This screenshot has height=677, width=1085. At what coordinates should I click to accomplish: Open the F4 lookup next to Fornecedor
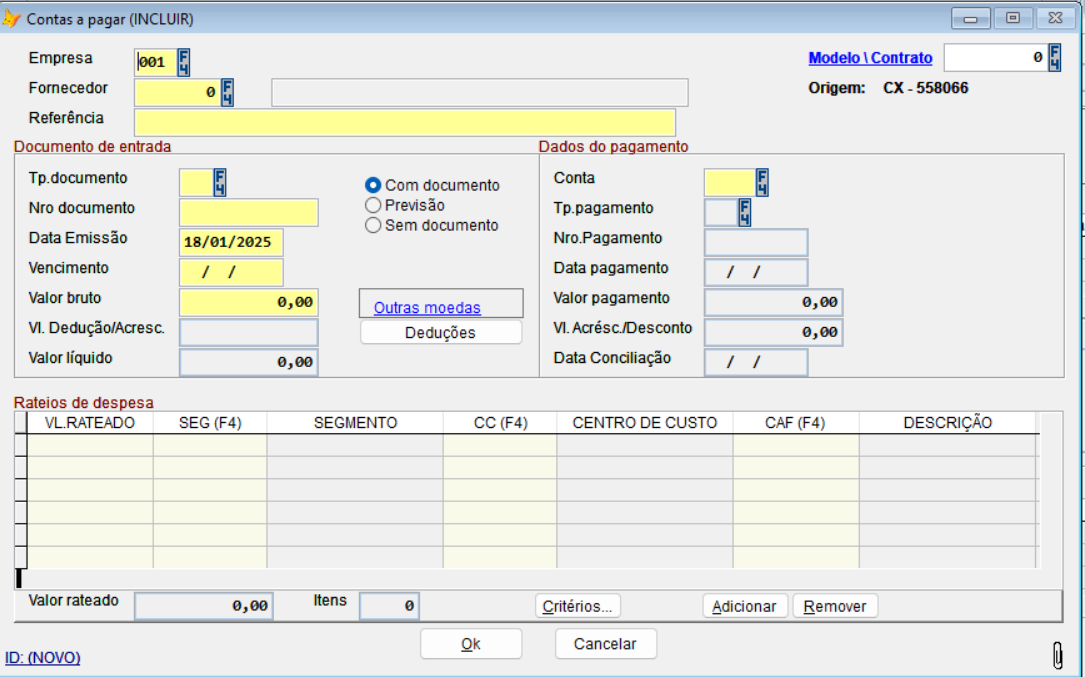(227, 93)
